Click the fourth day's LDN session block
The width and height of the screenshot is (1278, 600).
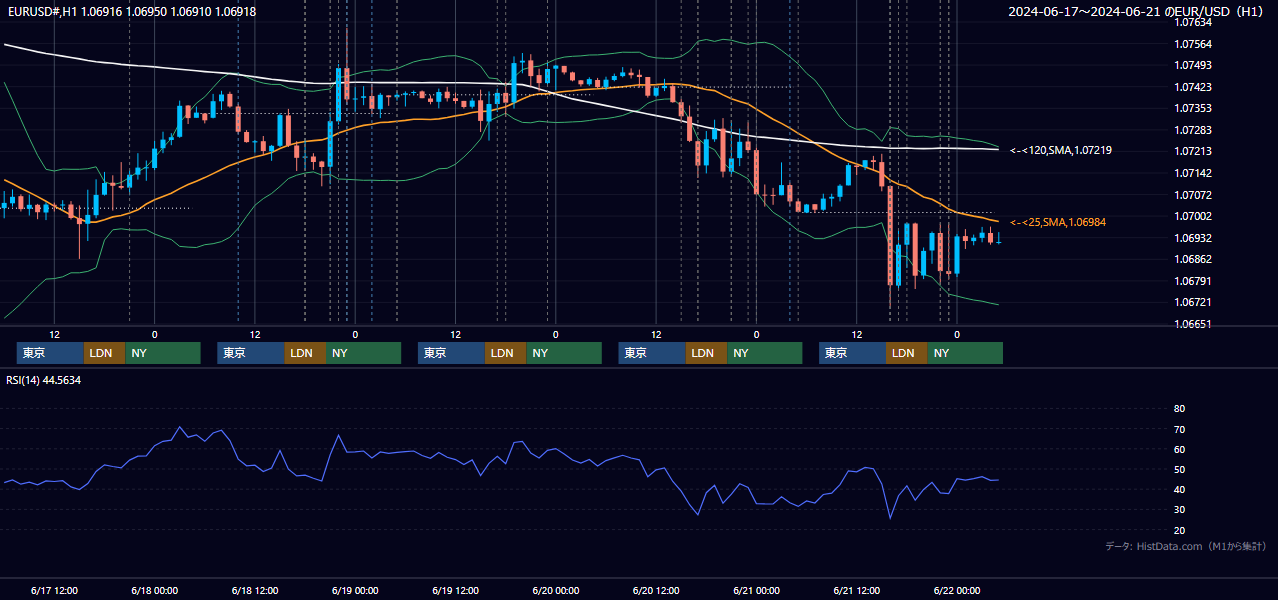[x=707, y=353]
